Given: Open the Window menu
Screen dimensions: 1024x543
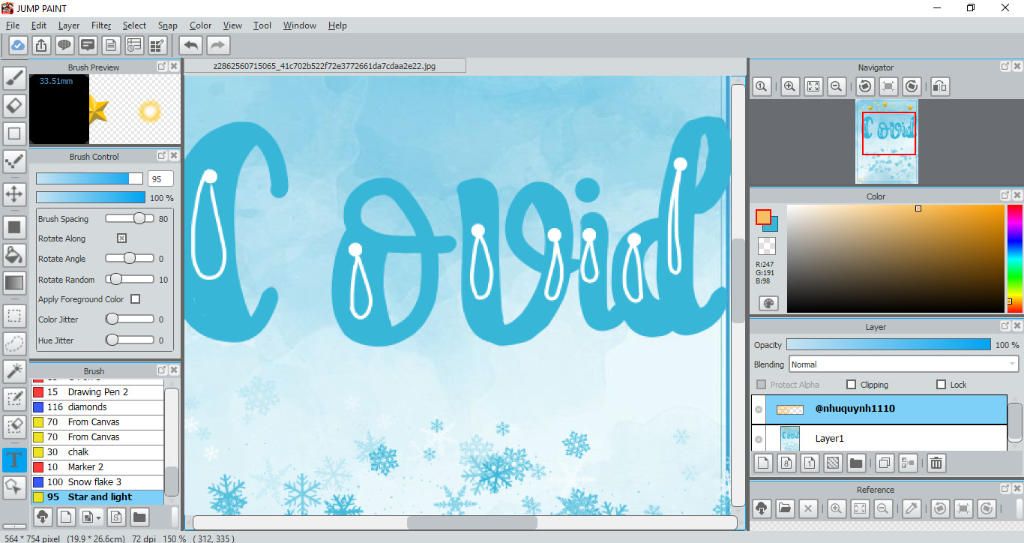Looking at the screenshot, I should 299,25.
